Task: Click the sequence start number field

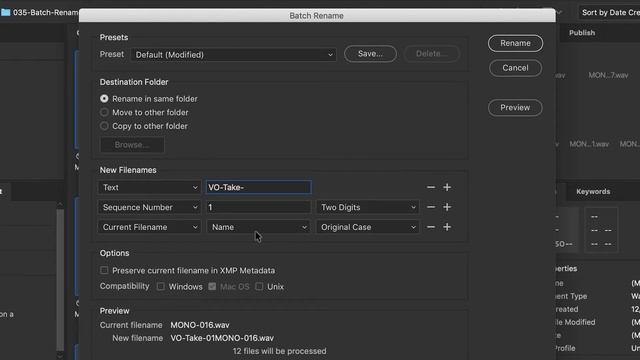Action: tap(258, 207)
